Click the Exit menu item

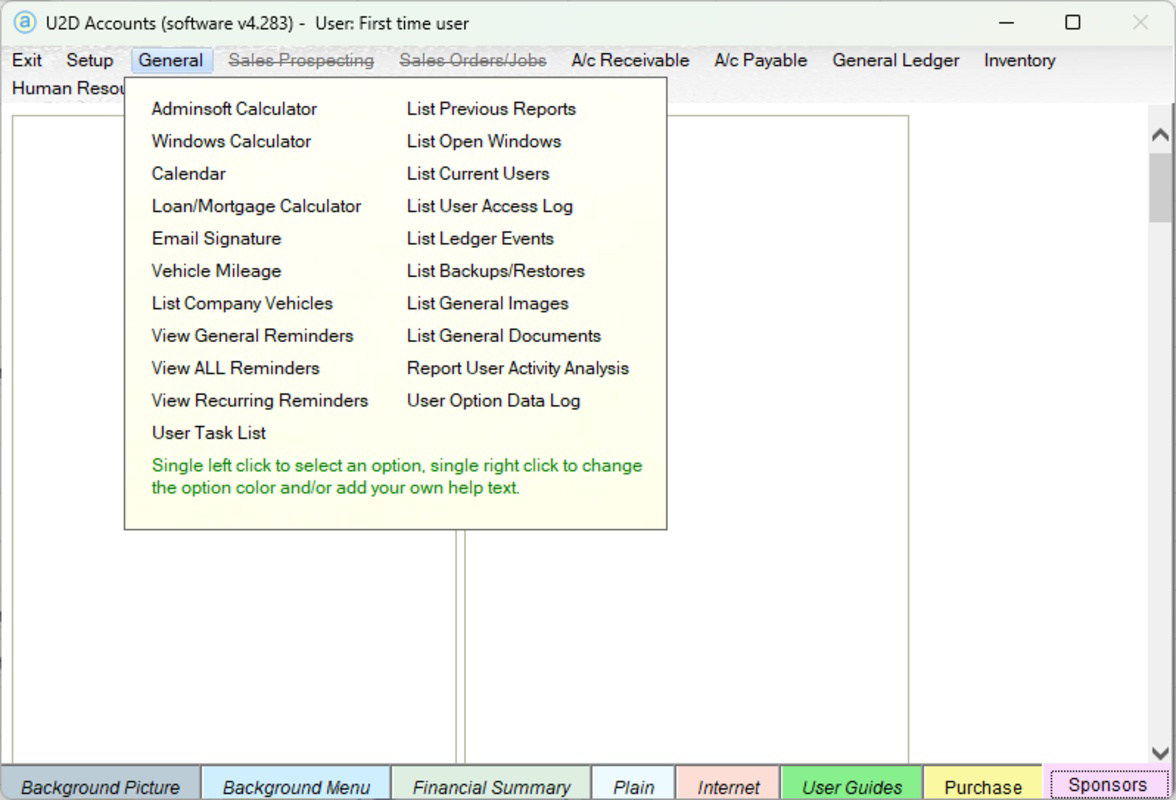[27, 60]
